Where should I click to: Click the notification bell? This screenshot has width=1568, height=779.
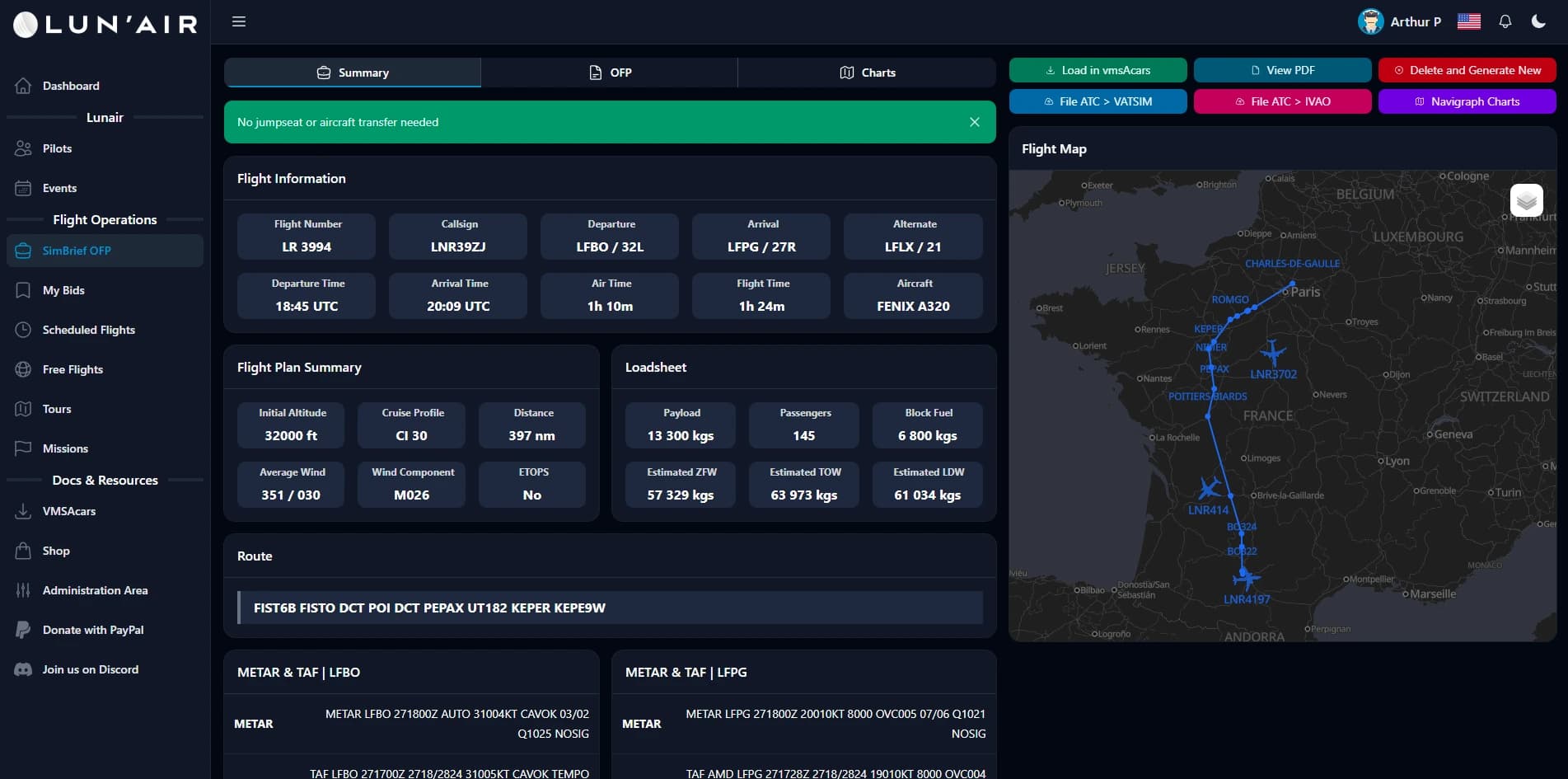(1505, 21)
